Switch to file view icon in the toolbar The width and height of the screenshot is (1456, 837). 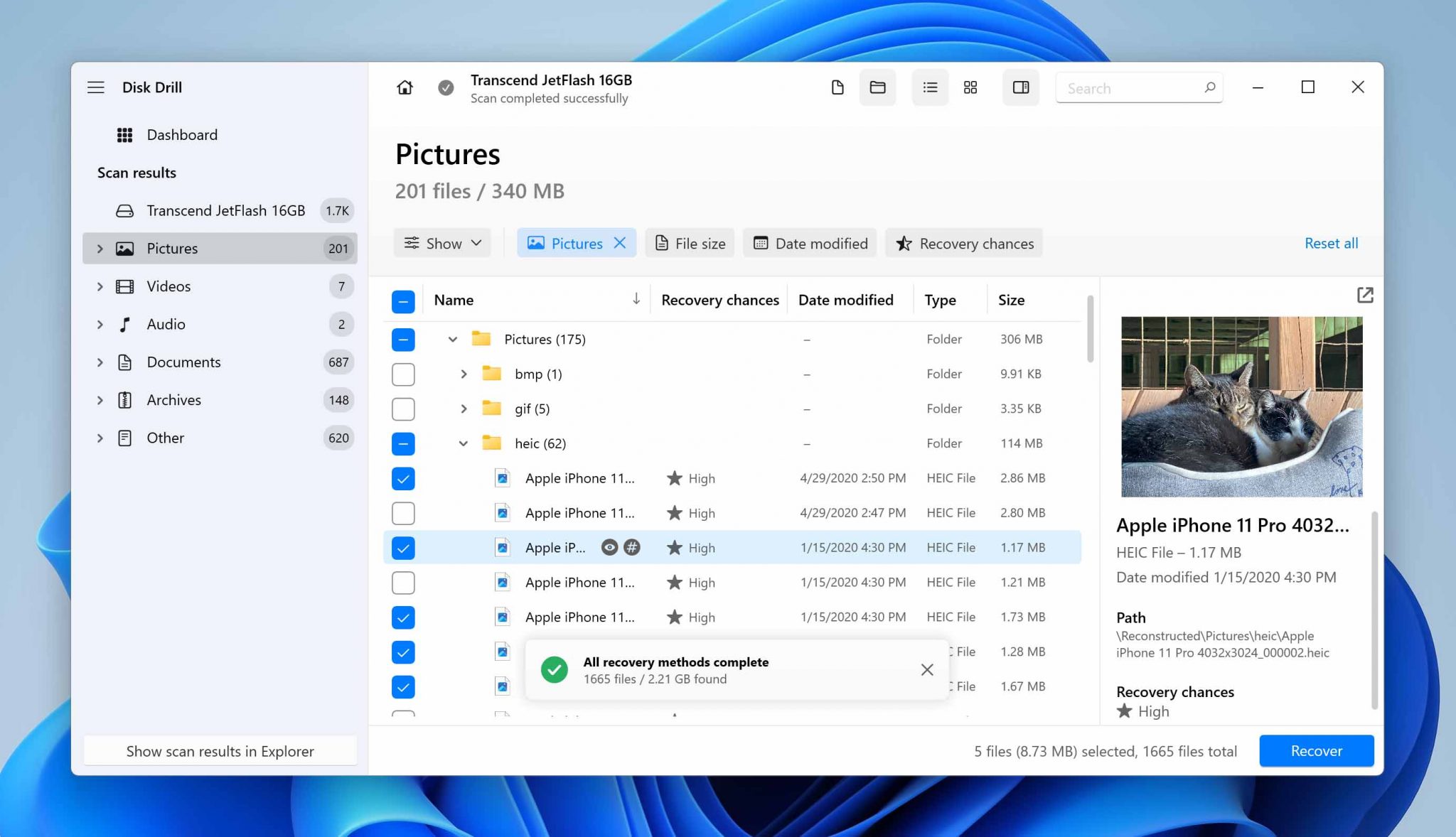coord(837,87)
